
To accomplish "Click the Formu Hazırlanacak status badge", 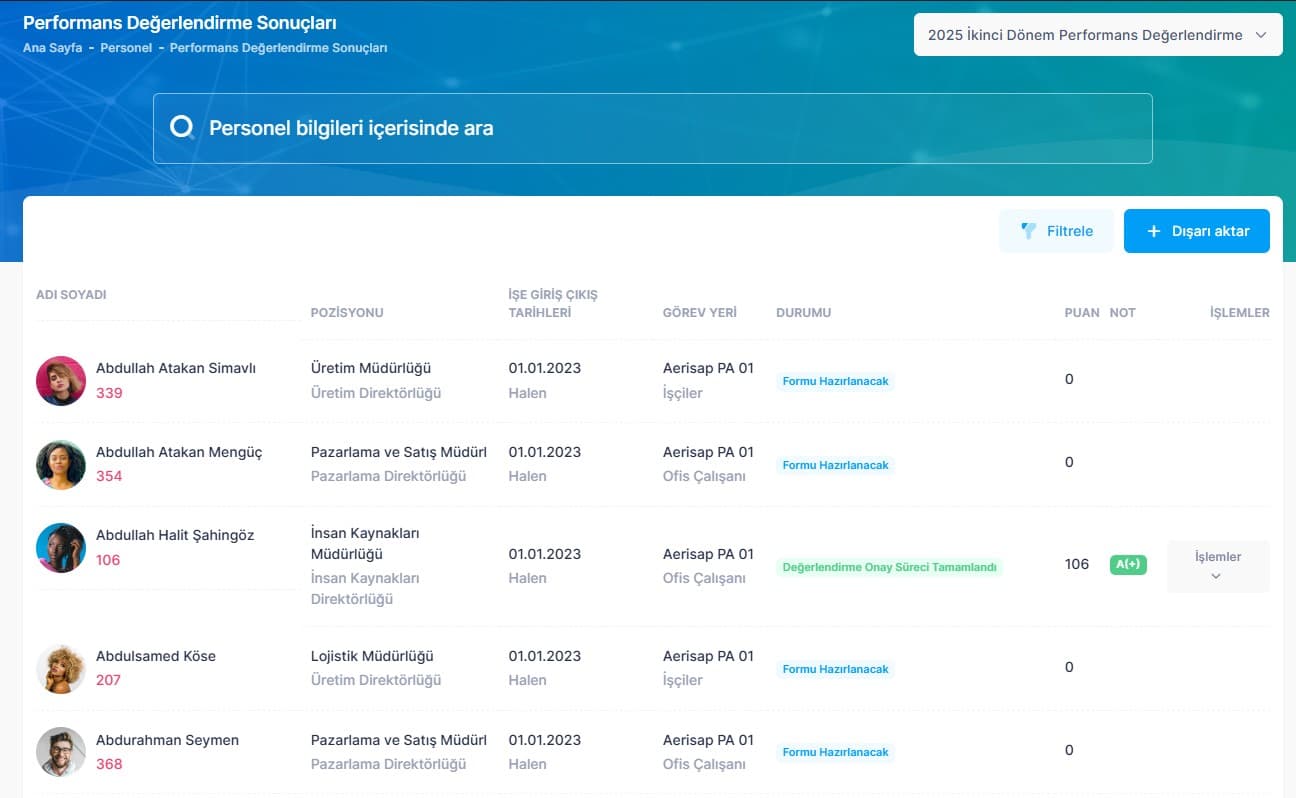I will tap(834, 381).
